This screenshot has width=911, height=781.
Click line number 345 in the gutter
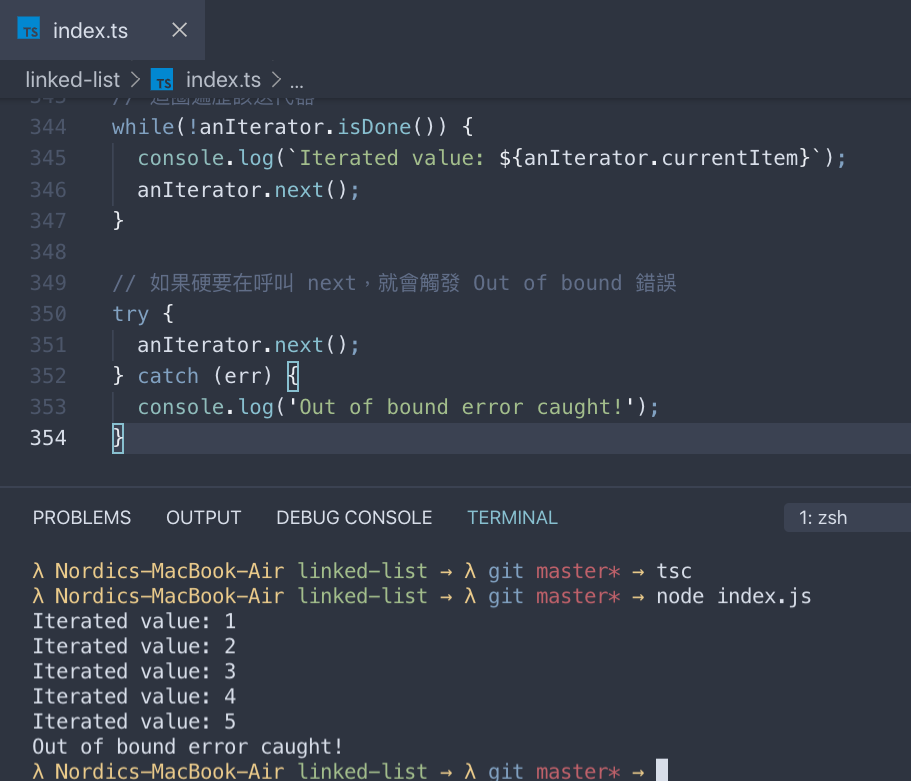tap(48, 158)
